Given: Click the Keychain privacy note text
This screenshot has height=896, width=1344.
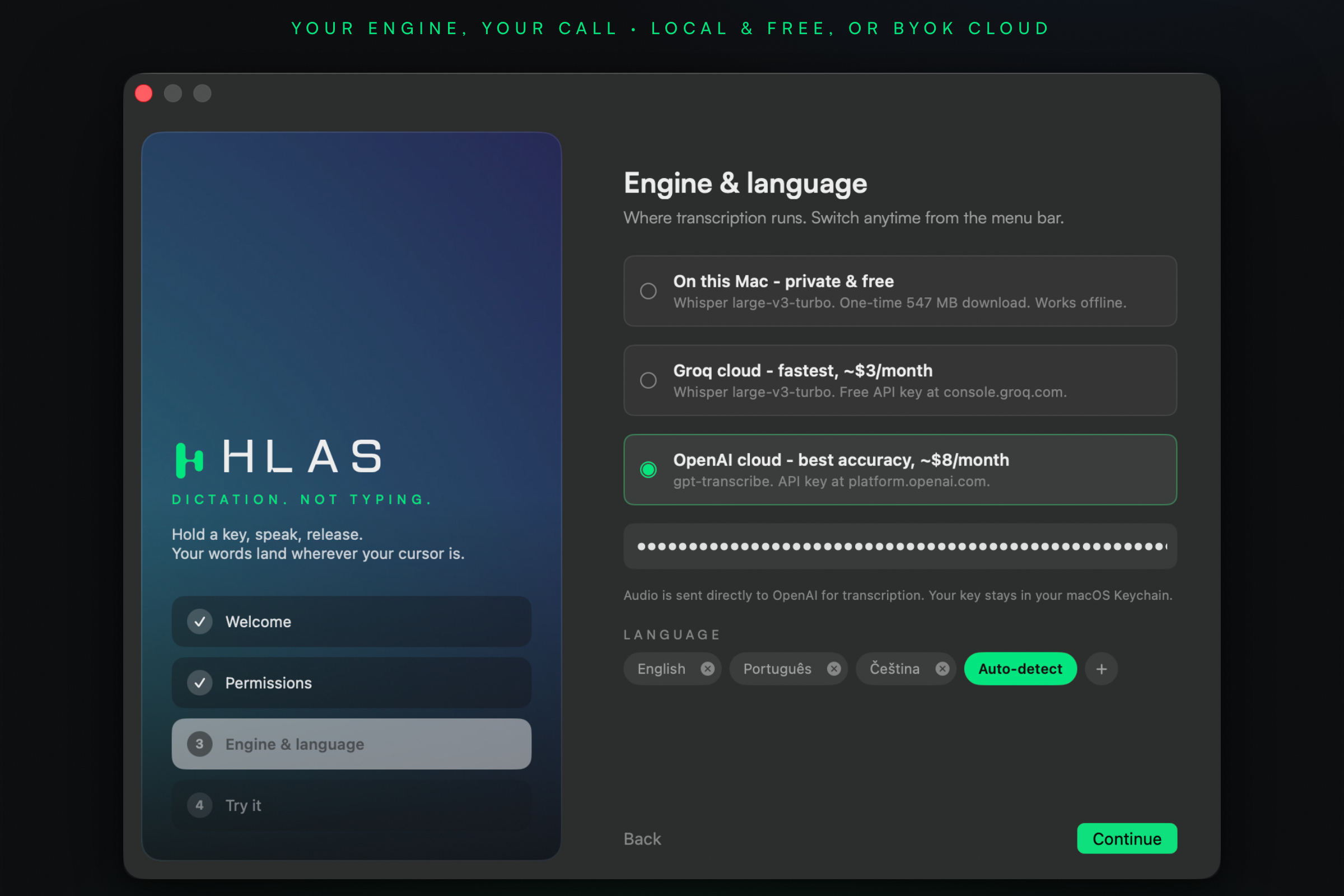Looking at the screenshot, I should pyautogui.click(x=898, y=595).
